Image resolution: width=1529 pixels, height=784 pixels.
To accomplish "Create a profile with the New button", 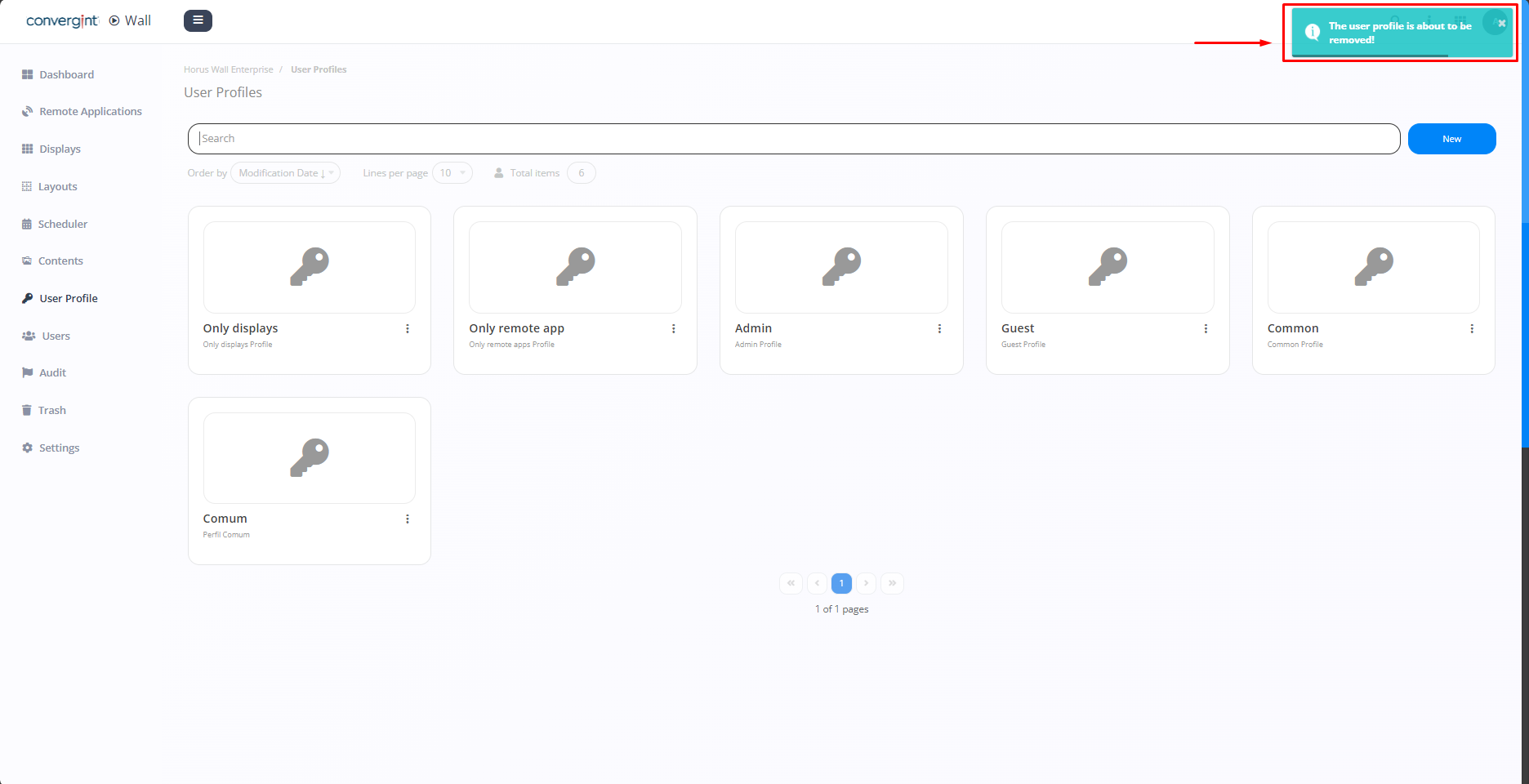I will [x=1451, y=139].
